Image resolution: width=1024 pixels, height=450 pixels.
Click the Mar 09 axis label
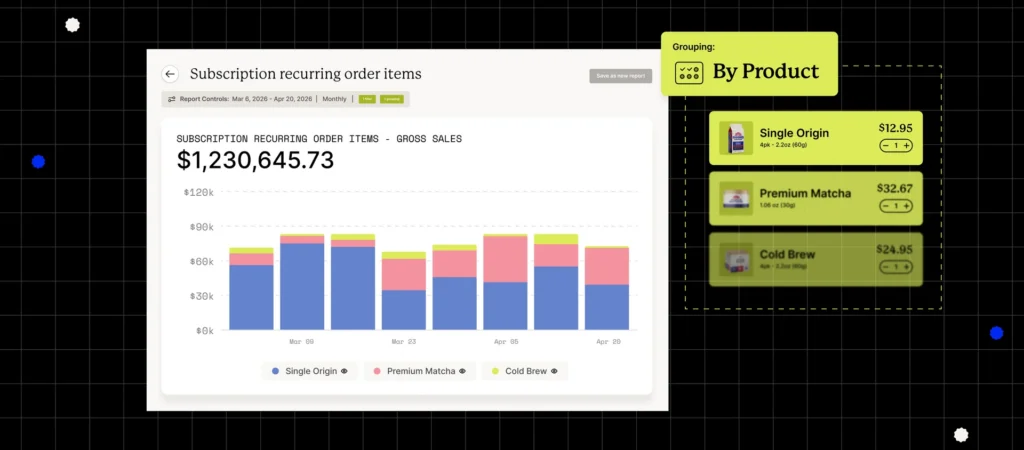(302, 342)
